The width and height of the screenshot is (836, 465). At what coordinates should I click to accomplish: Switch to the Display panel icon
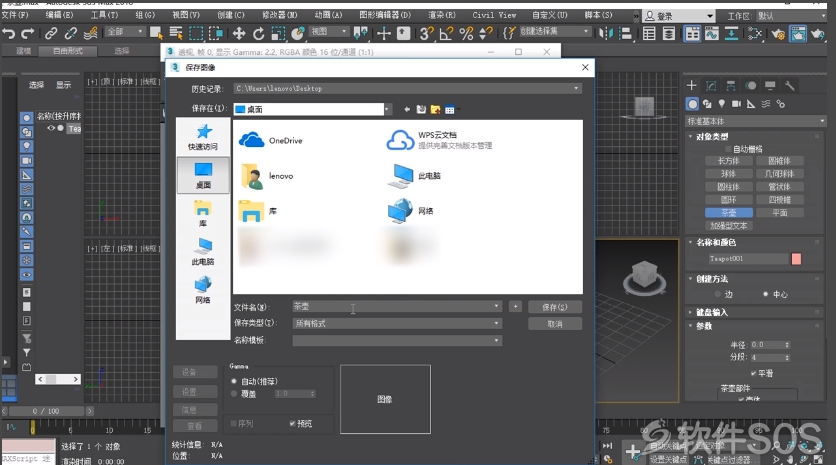(x=770, y=86)
